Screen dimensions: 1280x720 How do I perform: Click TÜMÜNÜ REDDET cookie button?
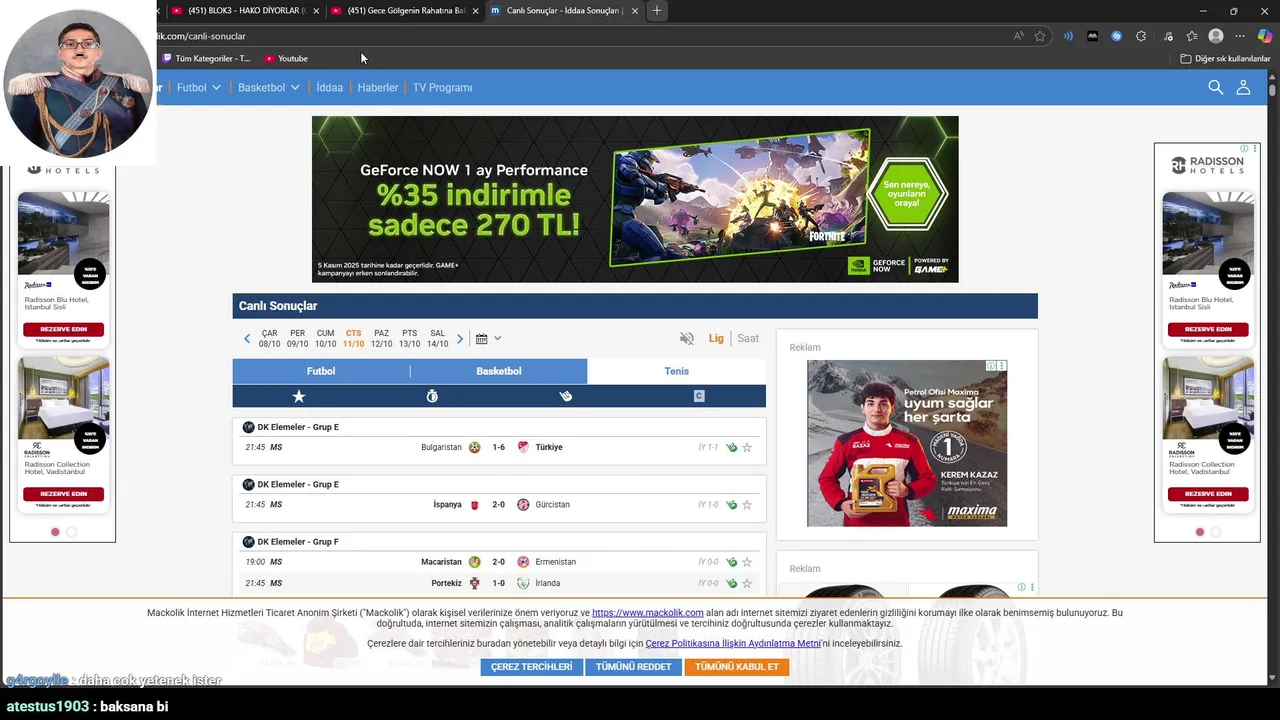[x=633, y=667]
